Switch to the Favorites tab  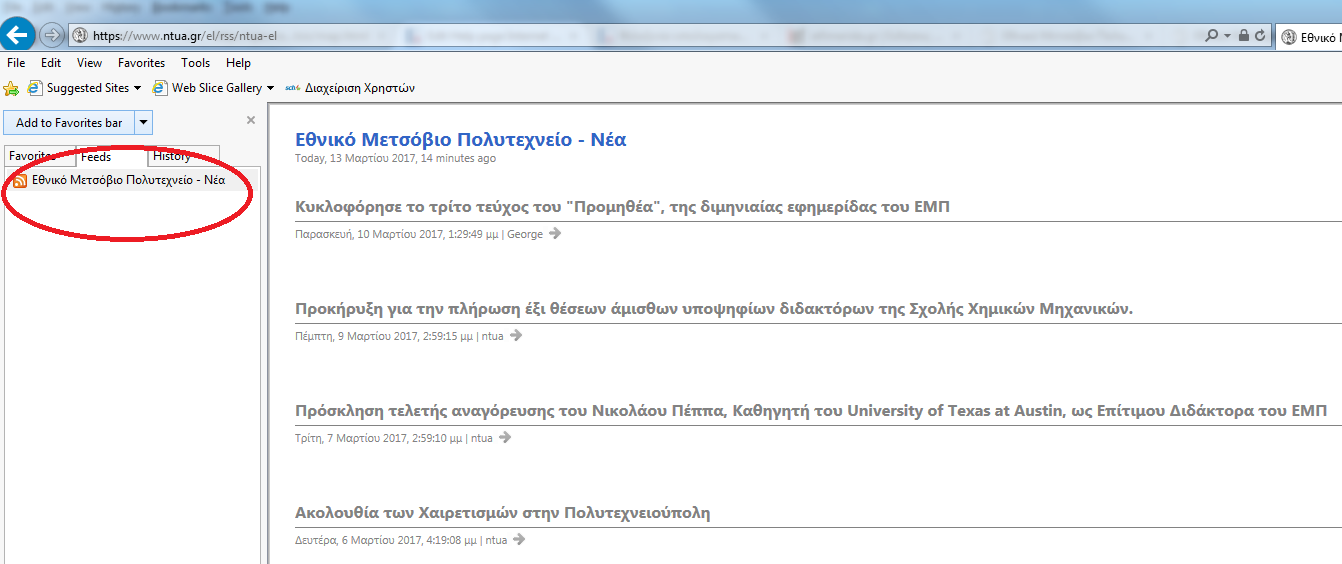point(40,157)
